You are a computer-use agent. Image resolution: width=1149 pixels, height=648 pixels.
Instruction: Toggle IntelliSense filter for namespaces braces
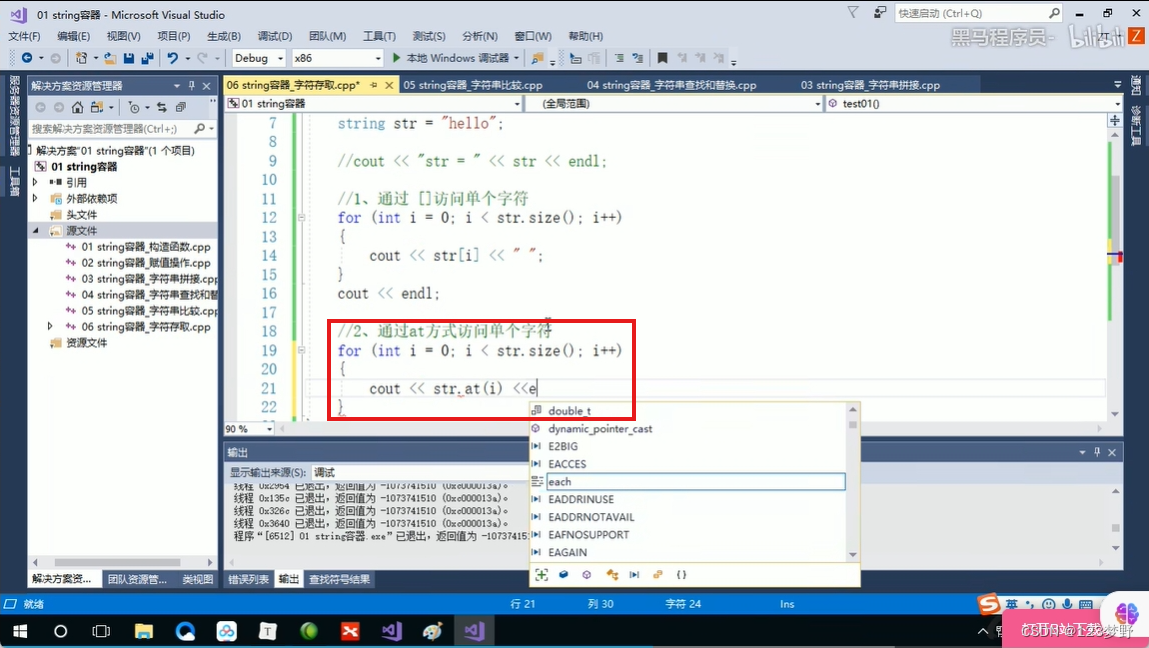tap(681, 575)
